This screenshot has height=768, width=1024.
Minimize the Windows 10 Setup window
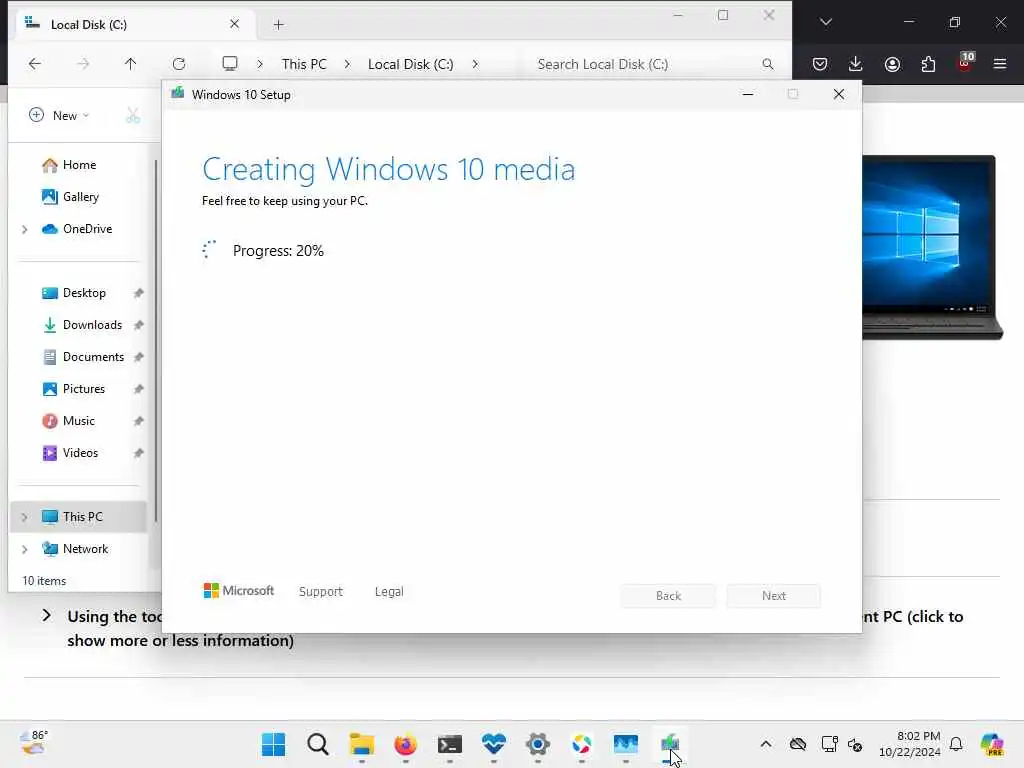pyautogui.click(x=748, y=95)
